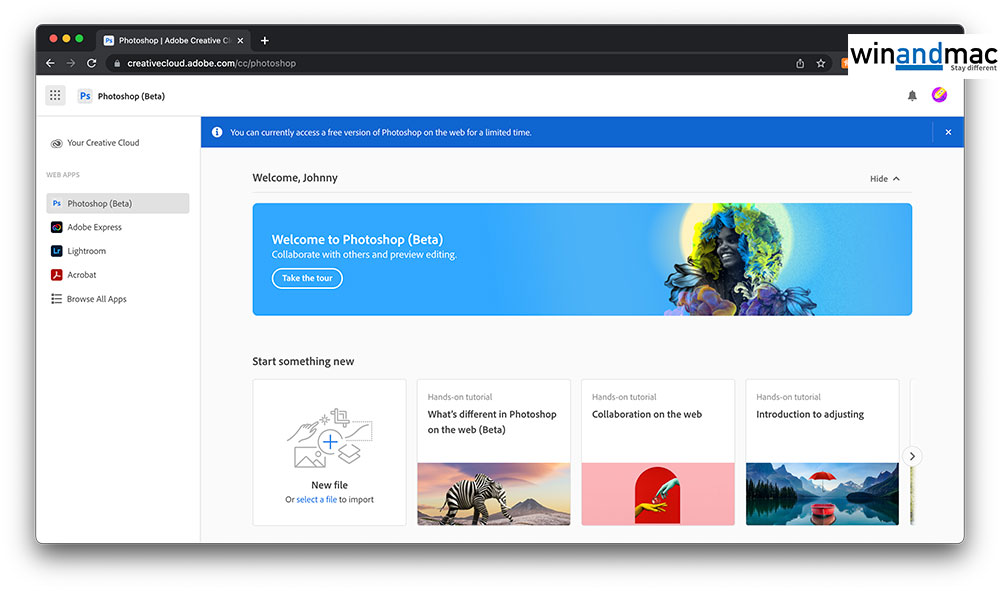Screen dimensions: 1000x591
Task: Select Photoshop (Beta) in sidebar
Action: [x=117, y=203]
